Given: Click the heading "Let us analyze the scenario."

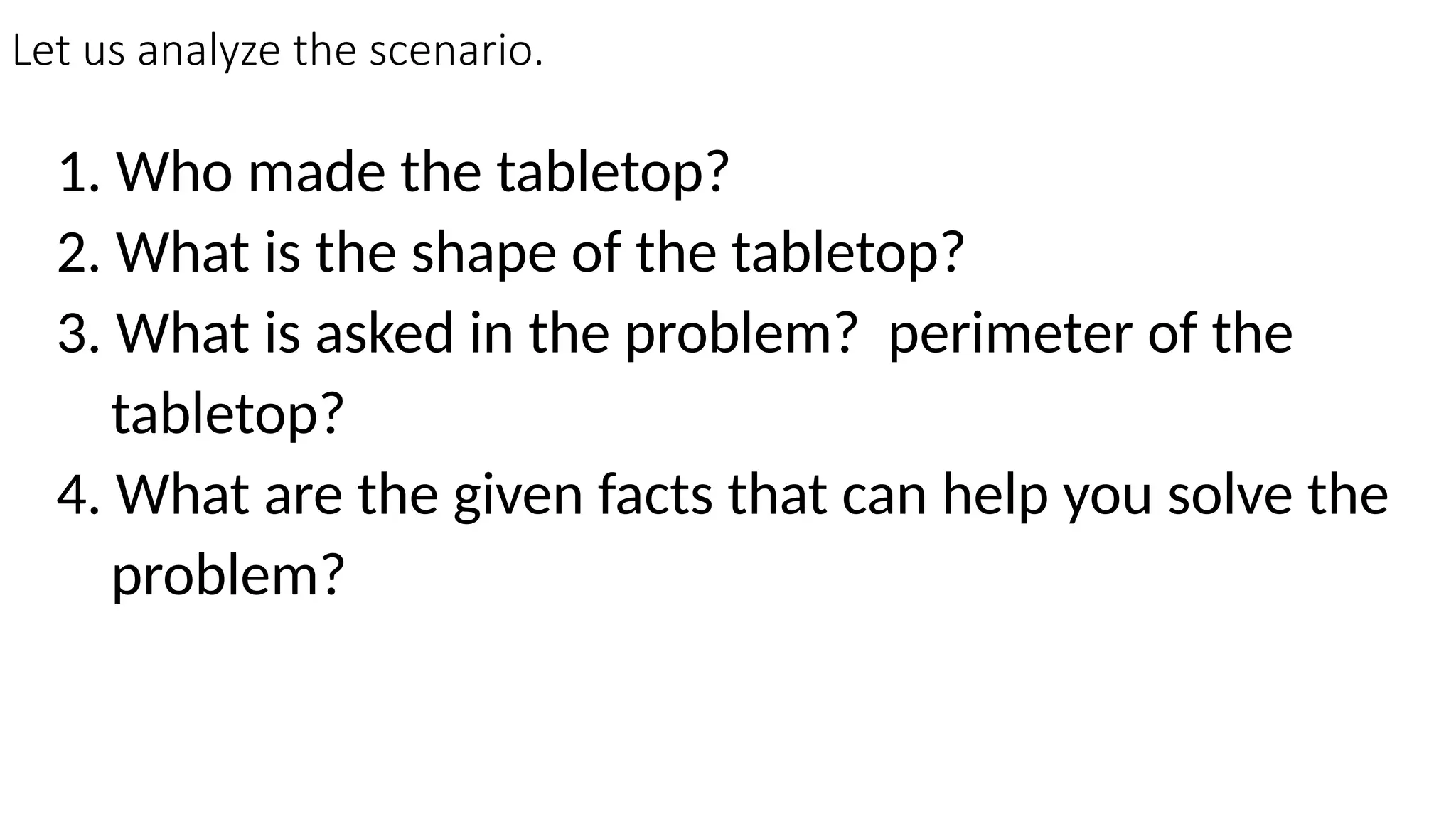Looking at the screenshot, I should pyautogui.click(x=278, y=52).
